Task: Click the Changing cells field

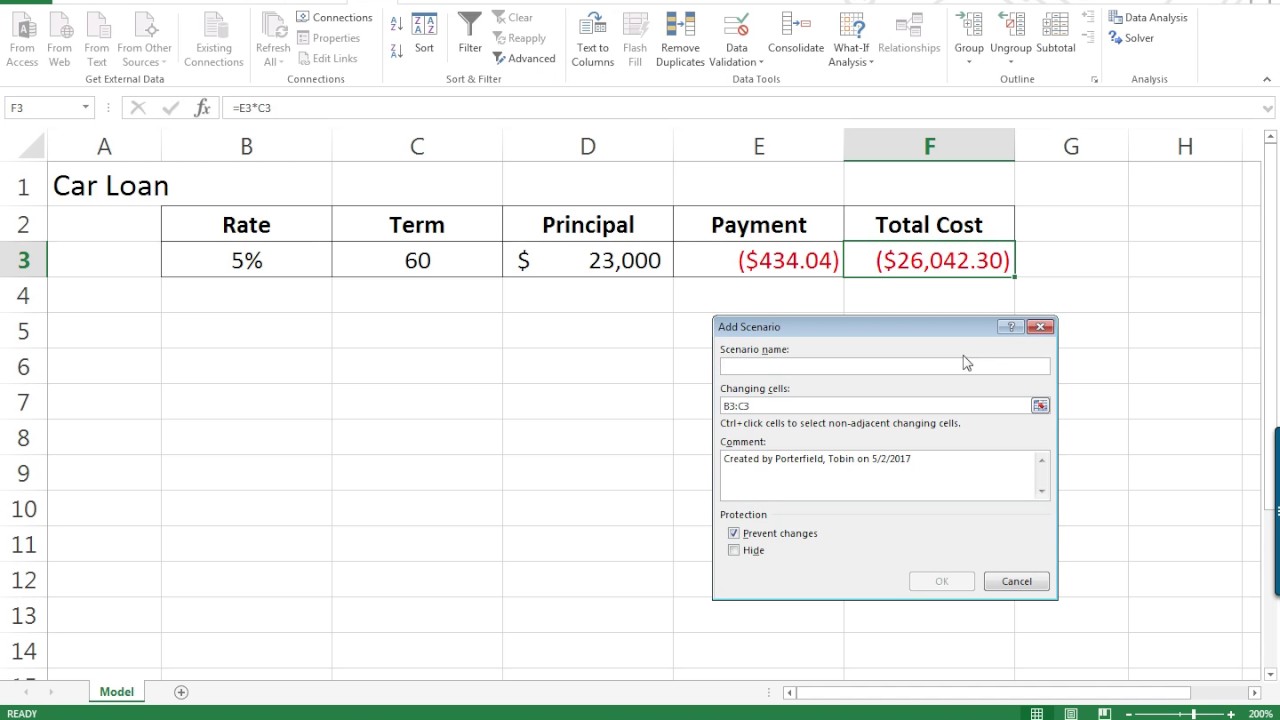Action: tap(875, 405)
